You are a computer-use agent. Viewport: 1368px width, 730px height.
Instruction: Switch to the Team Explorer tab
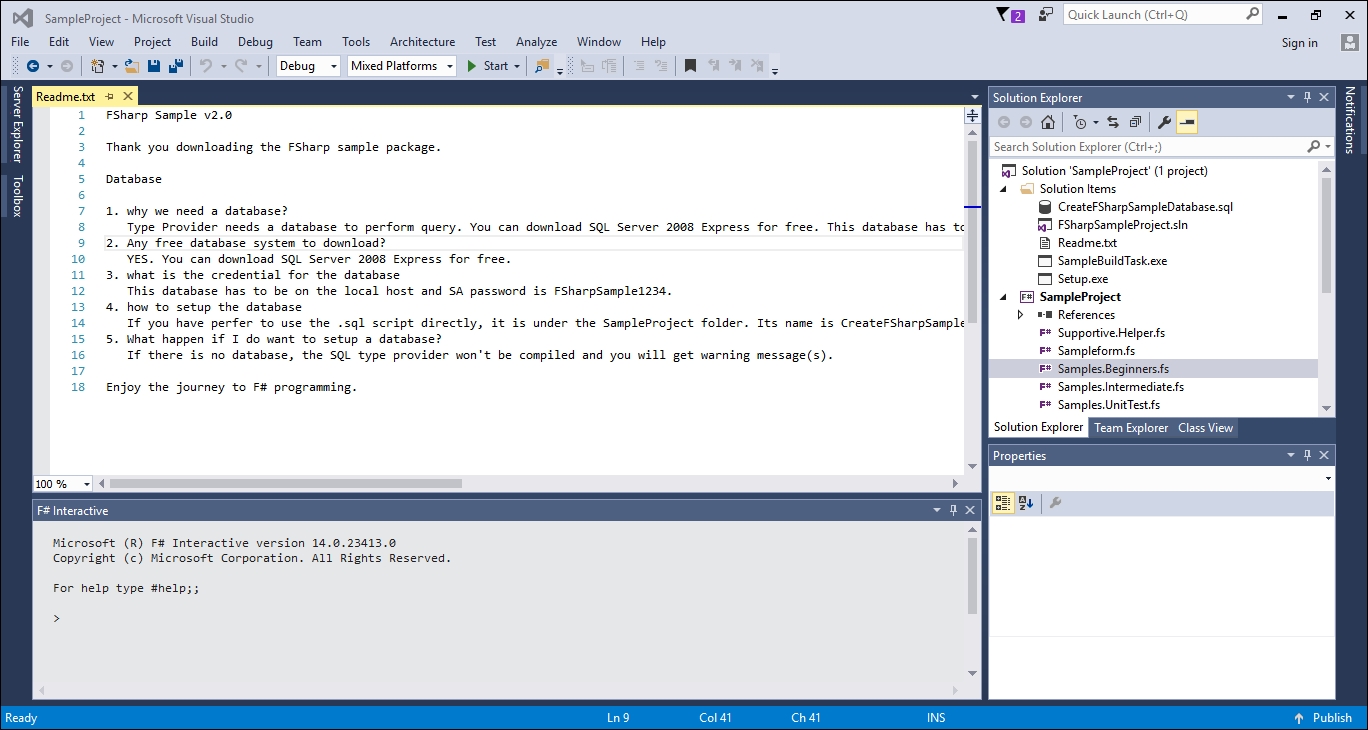pos(1131,428)
